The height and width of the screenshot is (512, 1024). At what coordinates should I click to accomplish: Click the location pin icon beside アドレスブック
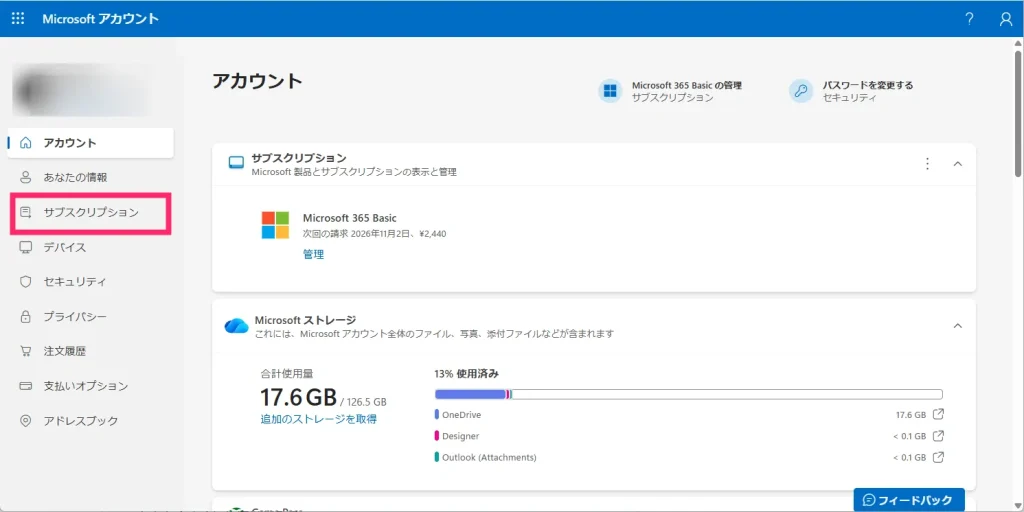click(25, 421)
